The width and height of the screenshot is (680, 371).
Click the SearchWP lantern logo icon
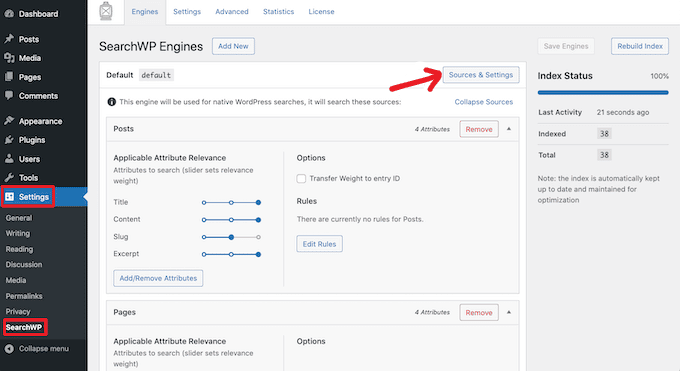[x=106, y=11]
